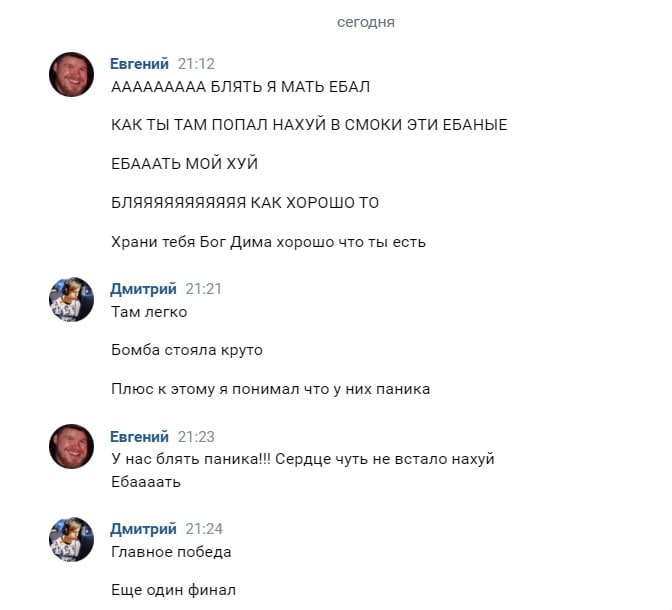Select the 'сегодня' date separator

click(366, 22)
